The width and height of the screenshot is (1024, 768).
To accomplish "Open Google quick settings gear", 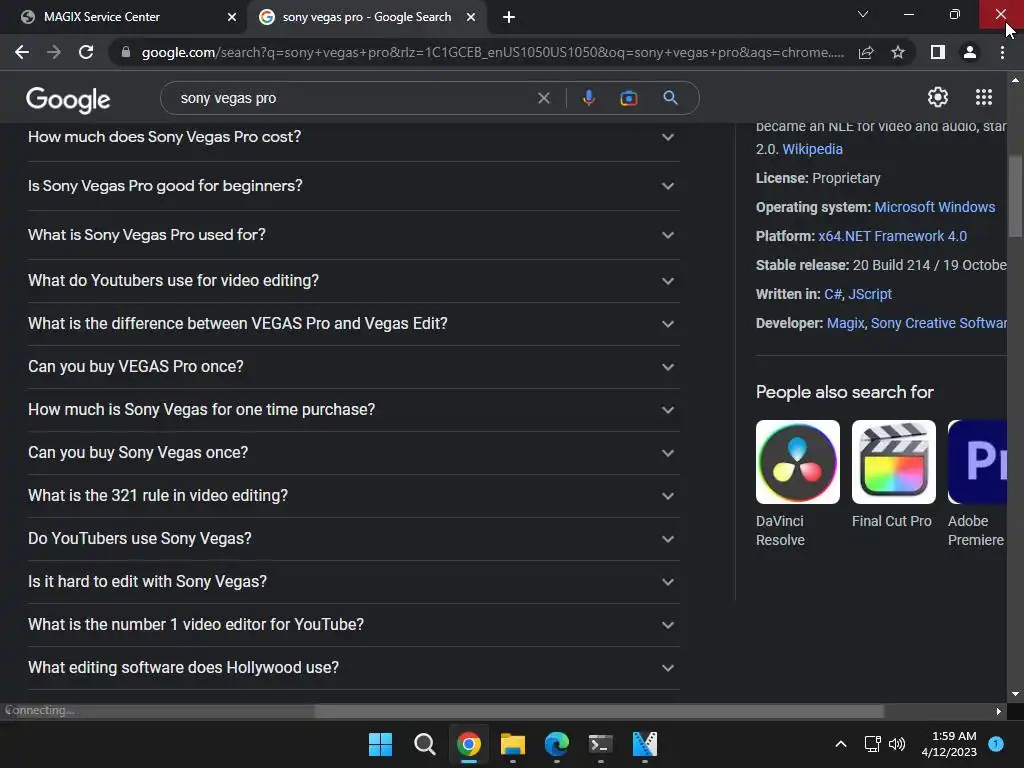I will coord(938,97).
